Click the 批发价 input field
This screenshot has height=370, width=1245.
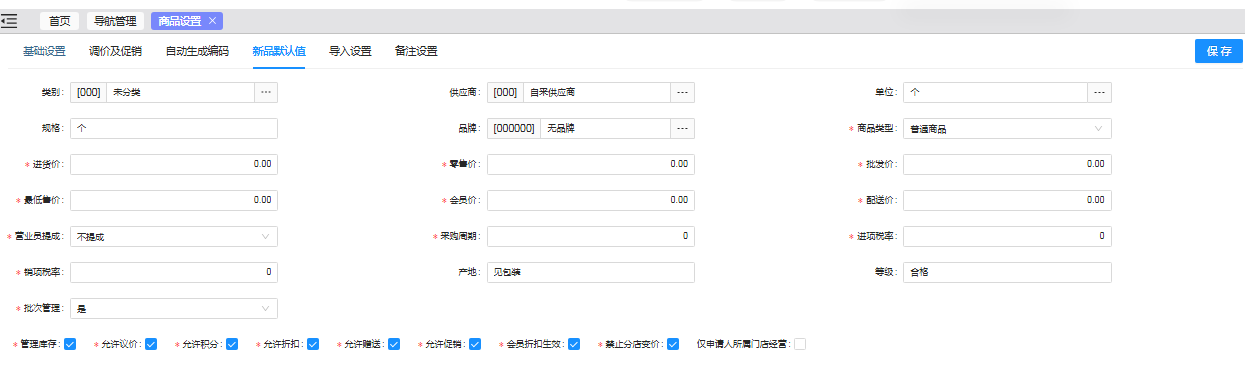click(x=1007, y=164)
